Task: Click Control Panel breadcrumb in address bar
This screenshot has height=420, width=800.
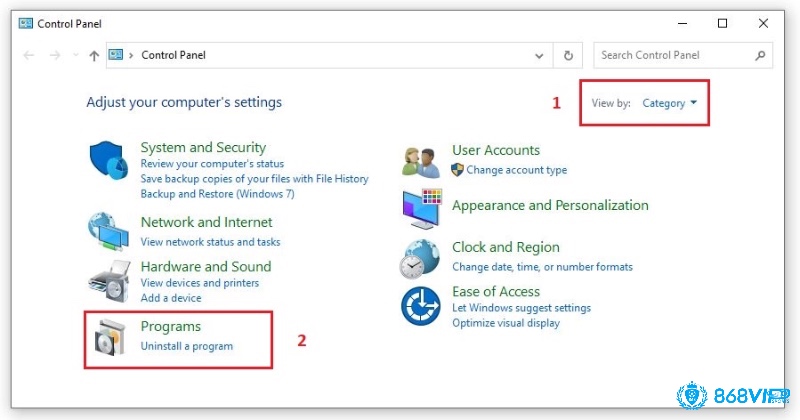Action: click(x=174, y=56)
